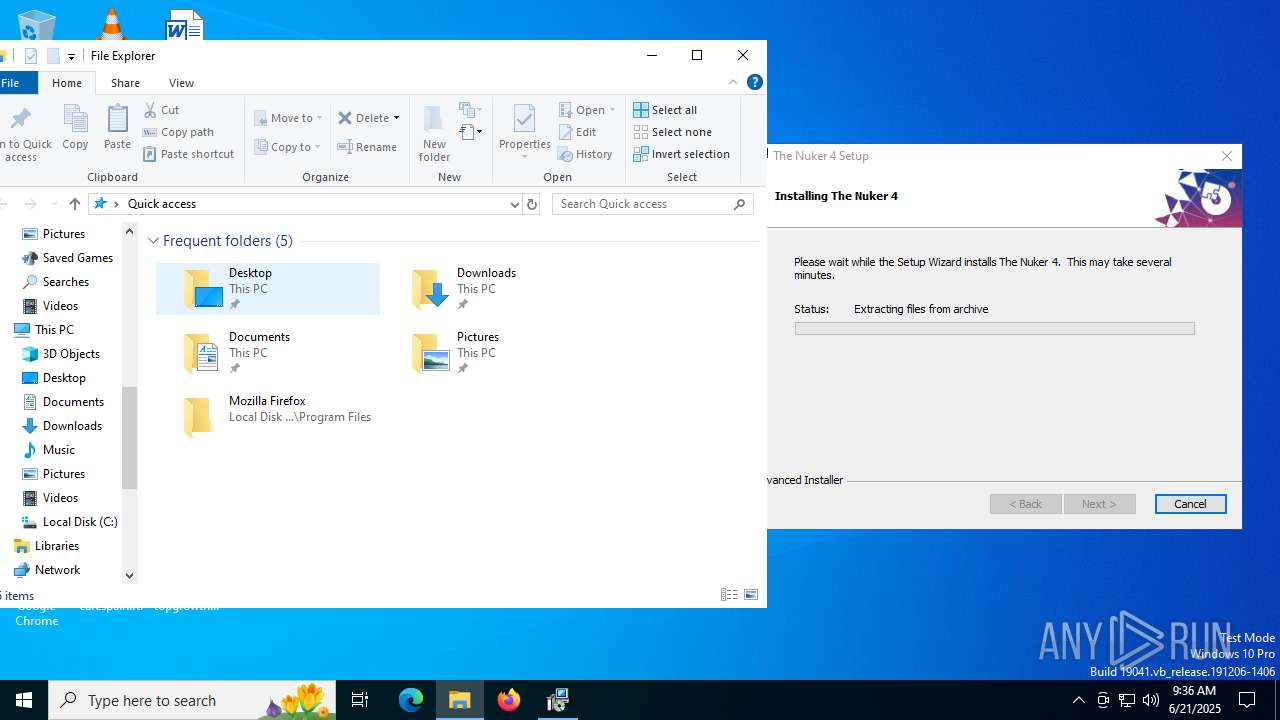Click Select all in Select group
The height and width of the screenshot is (720, 1280).
[665, 110]
